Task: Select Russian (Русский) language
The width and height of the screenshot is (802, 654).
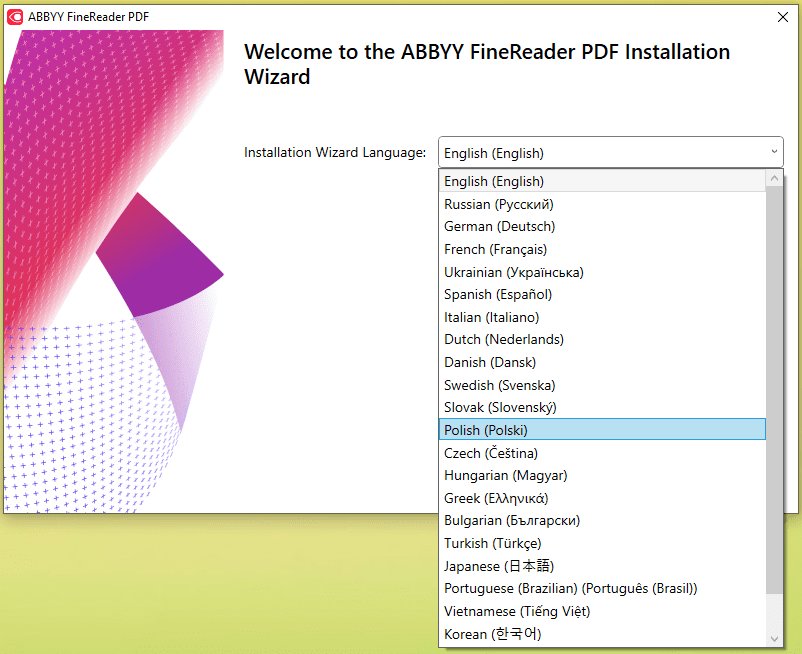Action: 602,204
